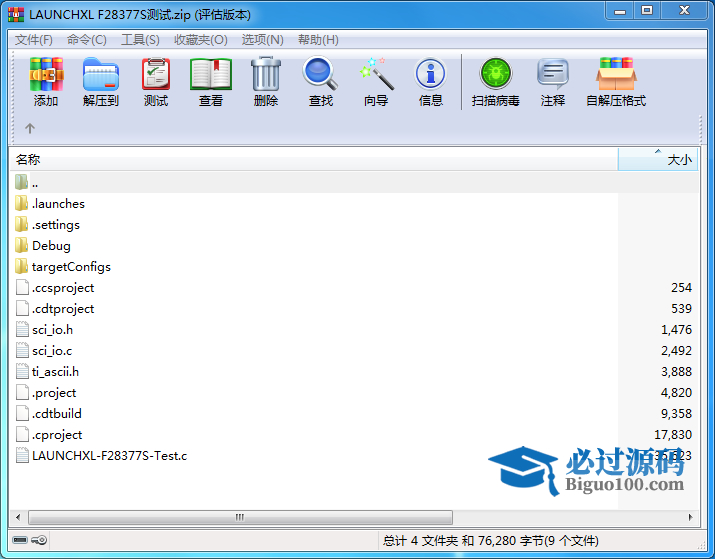The image size is (715, 559).
Task: Select the .cproject file name
Action: pyautogui.click(x=57, y=435)
